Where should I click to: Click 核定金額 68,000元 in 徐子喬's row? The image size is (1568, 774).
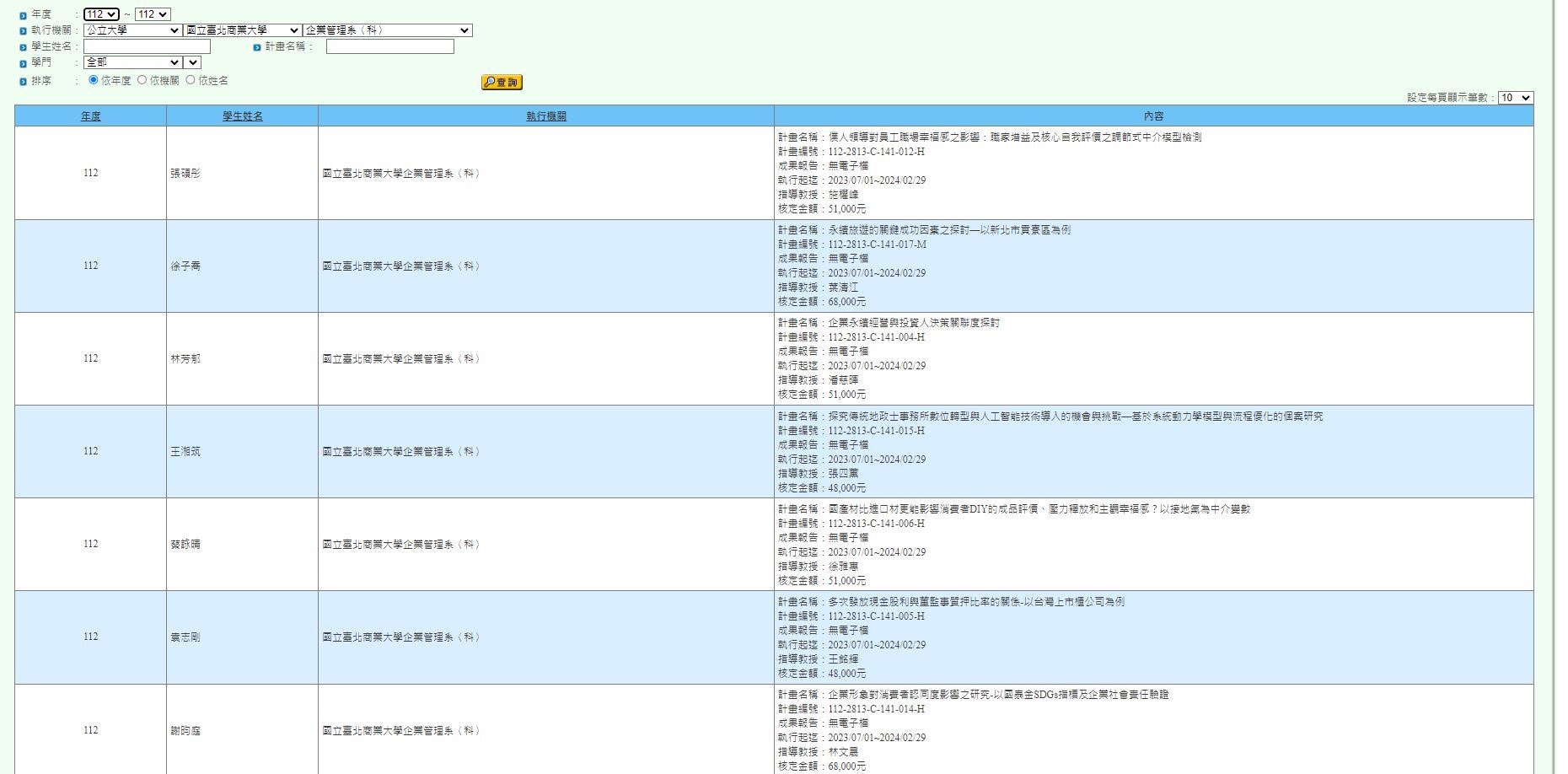[822, 302]
